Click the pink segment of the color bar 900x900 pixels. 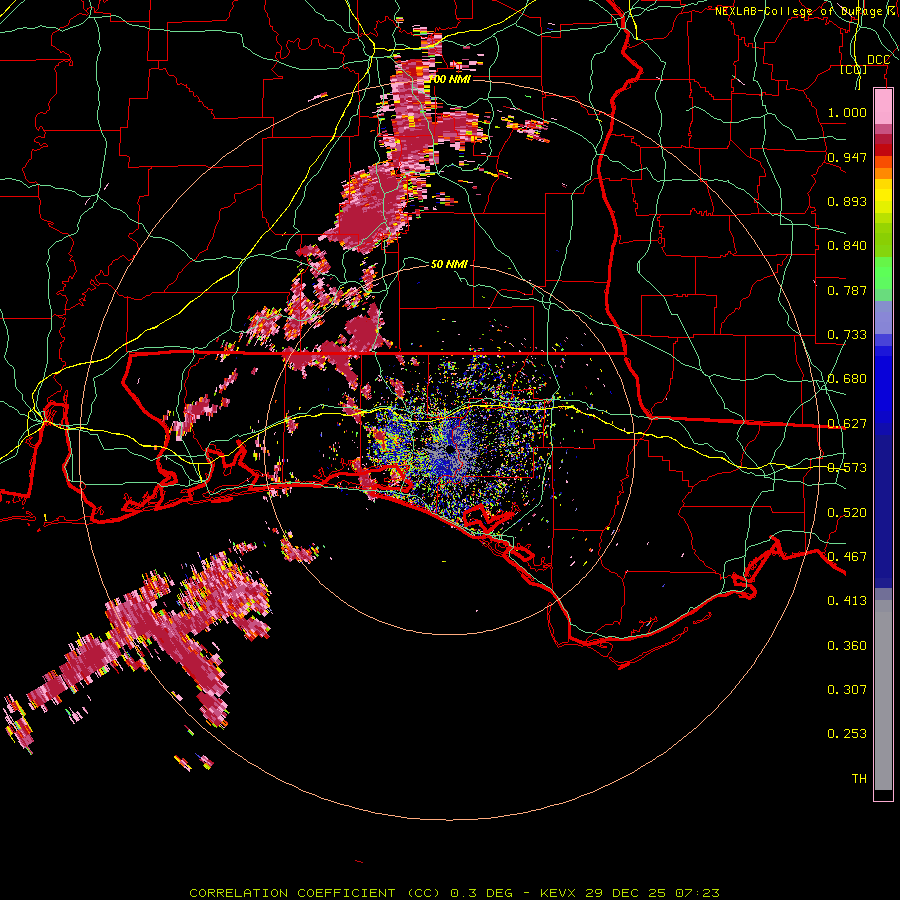pyautogui.click(x=883, y=107)
